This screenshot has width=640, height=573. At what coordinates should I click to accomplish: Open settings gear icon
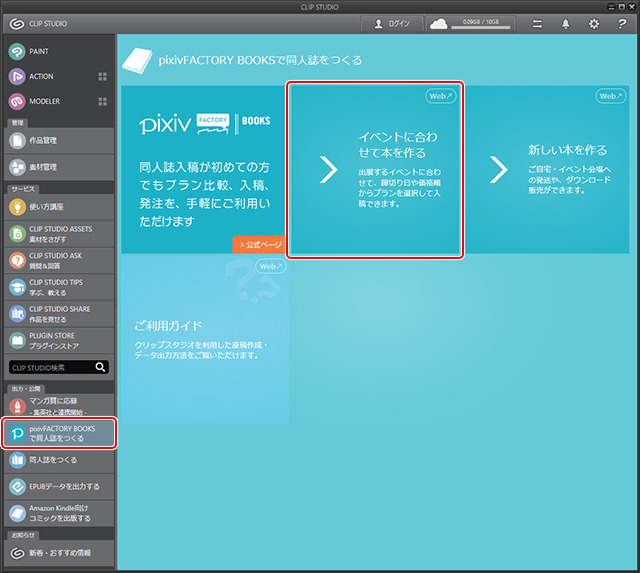(593, 24)
